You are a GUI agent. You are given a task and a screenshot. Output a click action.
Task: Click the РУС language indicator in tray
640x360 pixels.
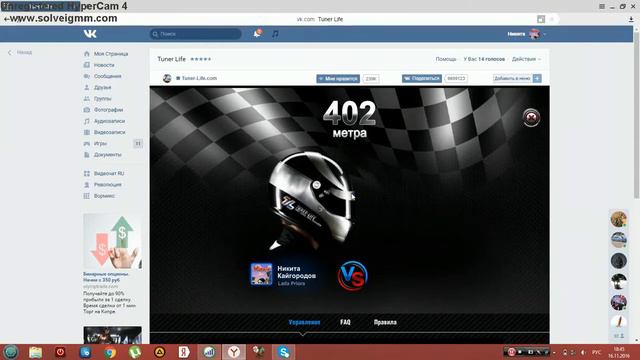click(597, 352)
